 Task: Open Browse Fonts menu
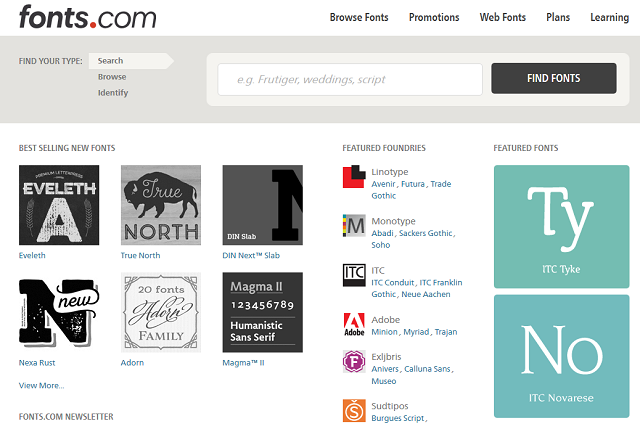pos(359,18)
